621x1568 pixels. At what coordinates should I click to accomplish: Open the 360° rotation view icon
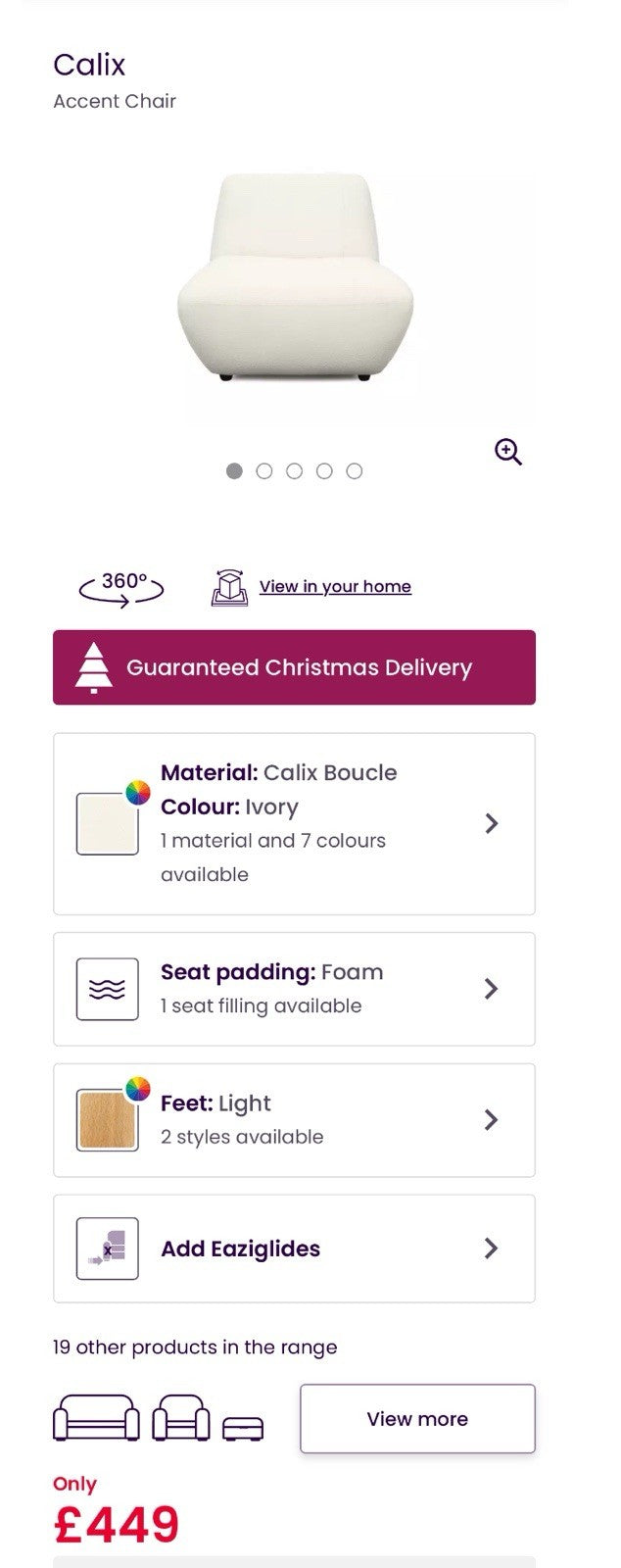tap(121, 587)
